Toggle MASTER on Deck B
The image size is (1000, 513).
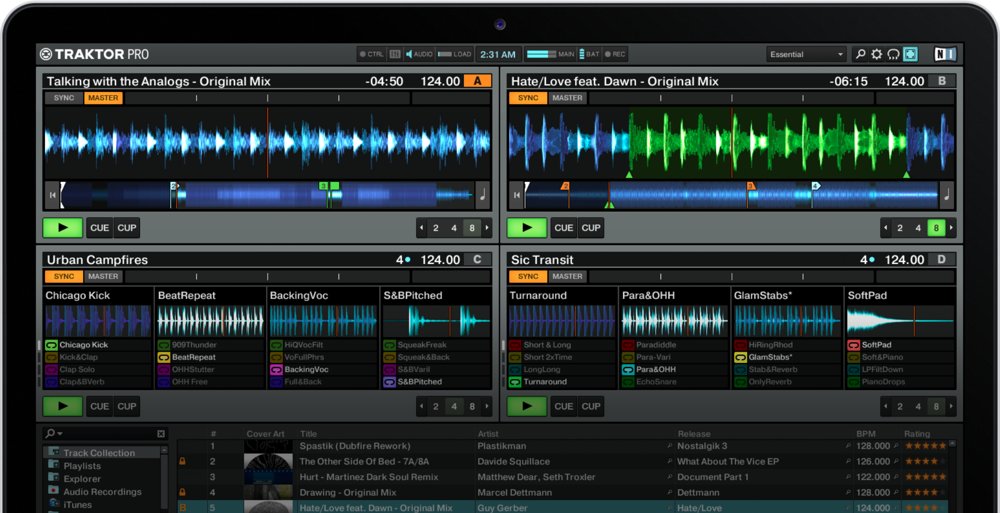pyautogui.click(x=567, y=98)
